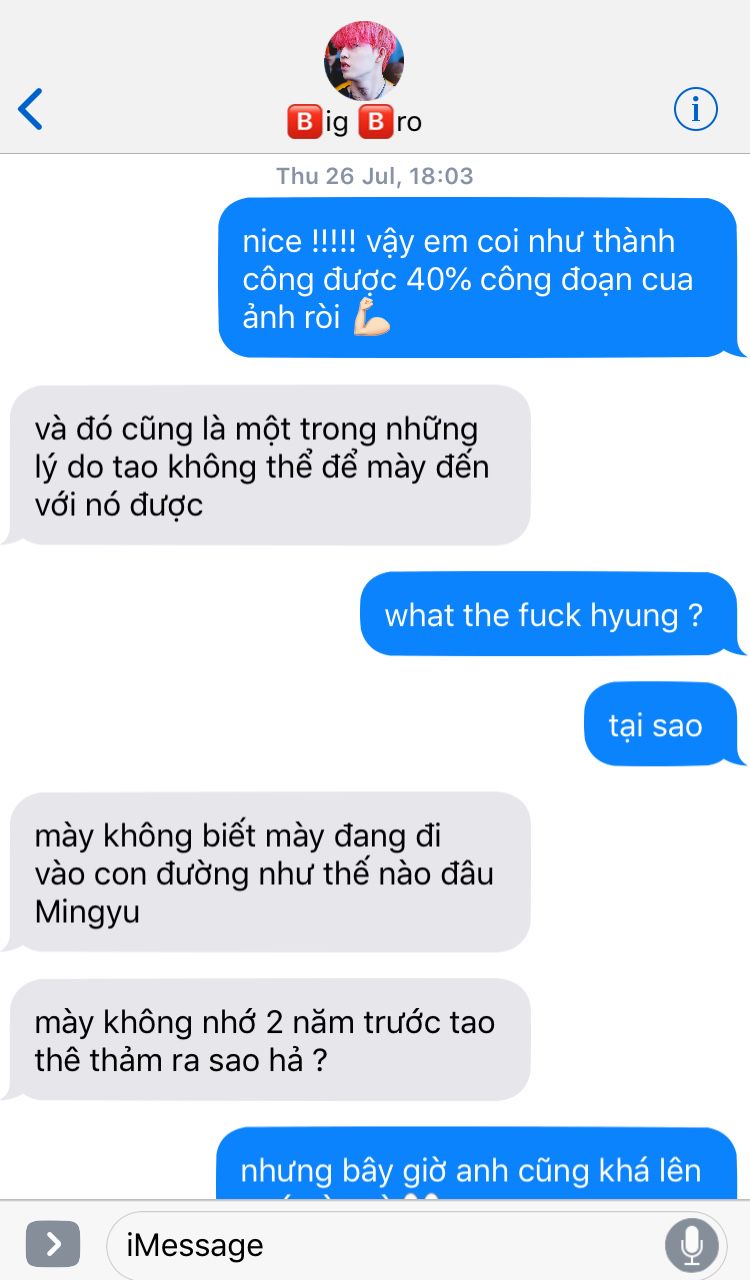Select the message mentioning Mingyu
750x1280 pixels.
(x=270, y=872)
